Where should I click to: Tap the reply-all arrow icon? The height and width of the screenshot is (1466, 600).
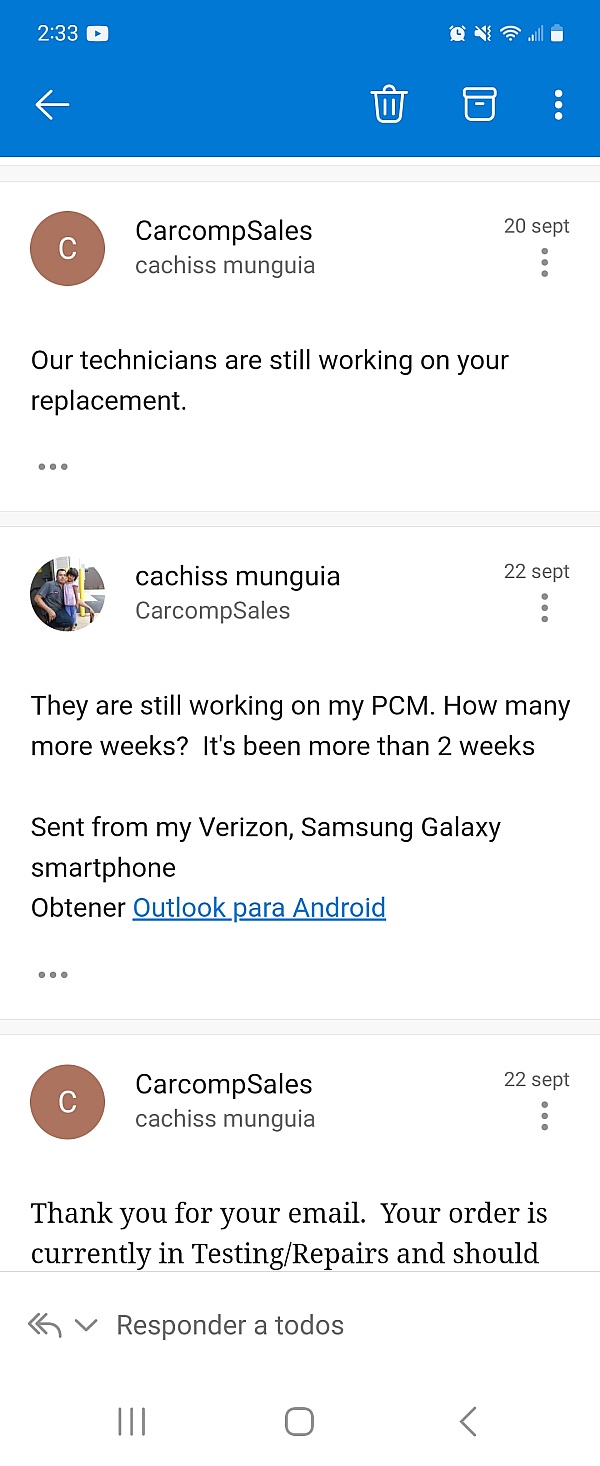pyautogui.click(x=45, y=1326)
